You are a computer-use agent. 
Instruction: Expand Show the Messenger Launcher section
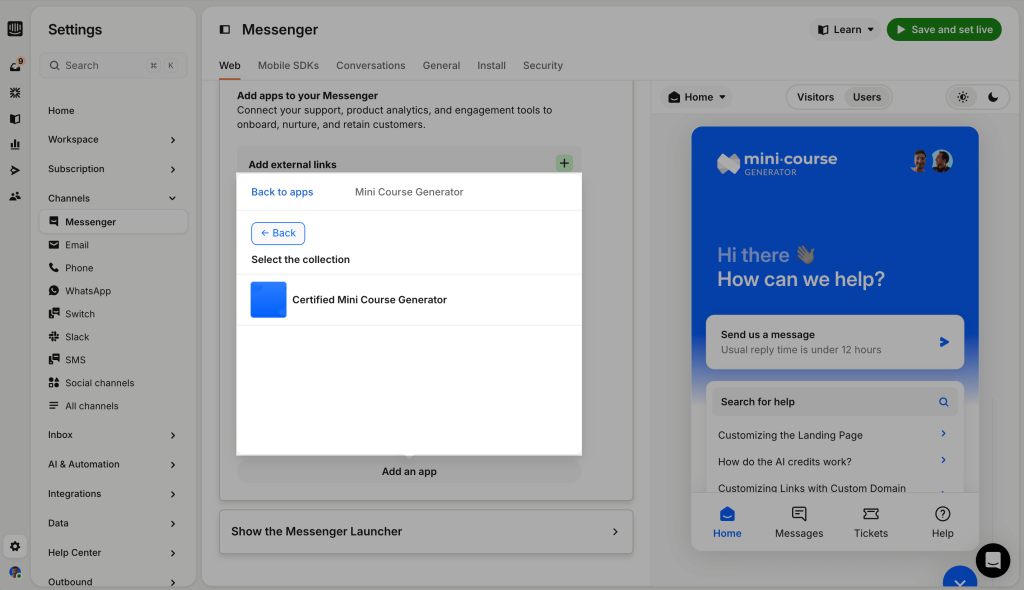(426, 532)
